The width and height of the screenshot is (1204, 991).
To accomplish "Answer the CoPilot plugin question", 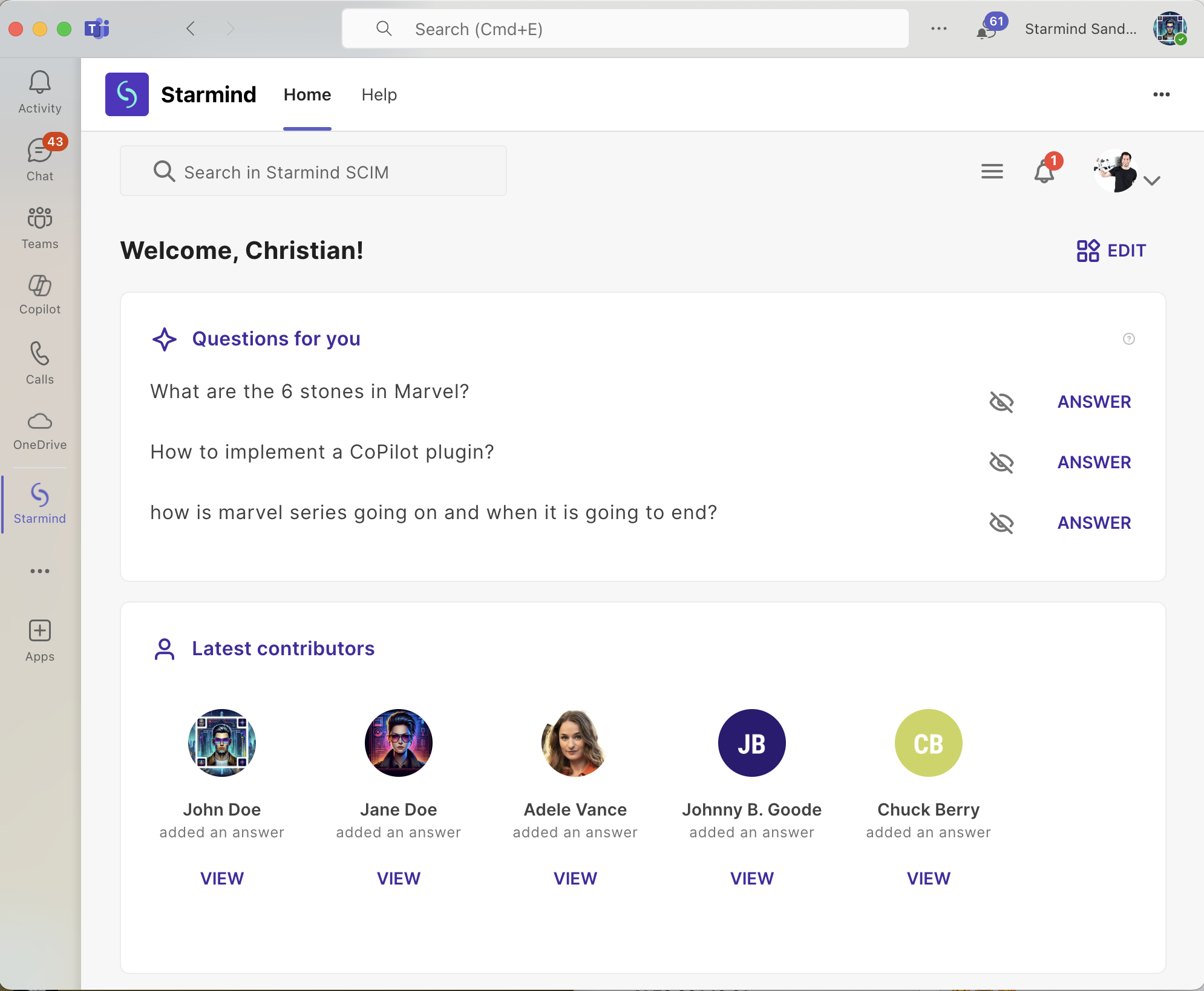I will 1094,462.
